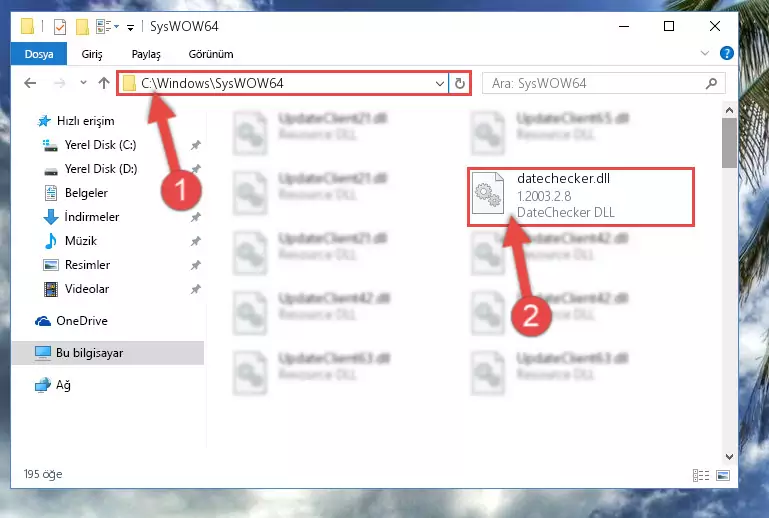
Task: Click the vertical scrollbar thumb
Action: 729,143
